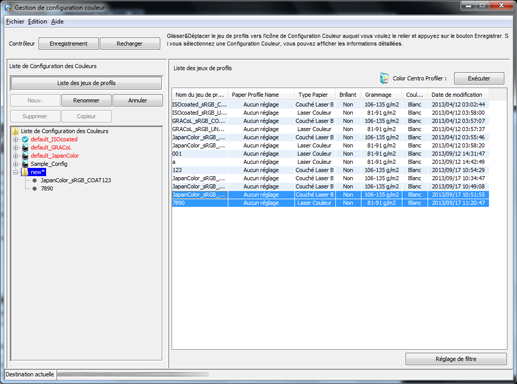This screenshot has height=384, width=517.
Task: Select the new* tree item
Action: 37,172
